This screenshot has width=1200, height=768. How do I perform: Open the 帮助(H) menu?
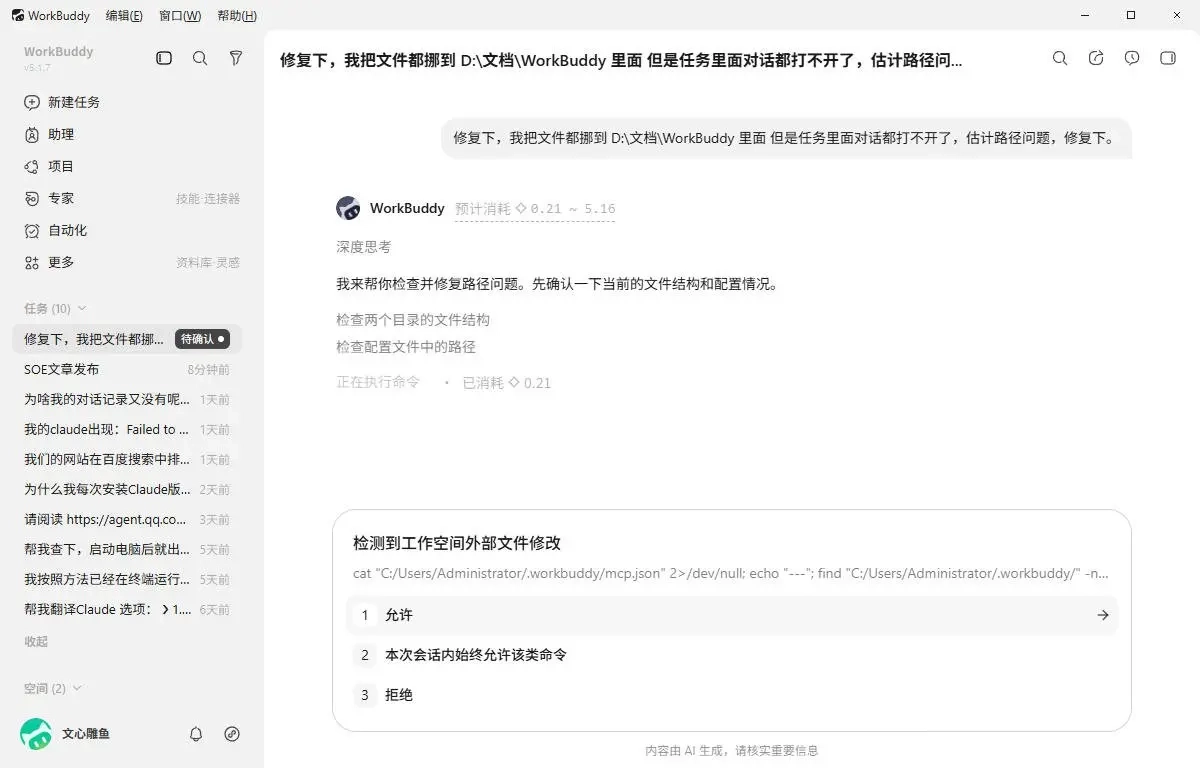237,15
